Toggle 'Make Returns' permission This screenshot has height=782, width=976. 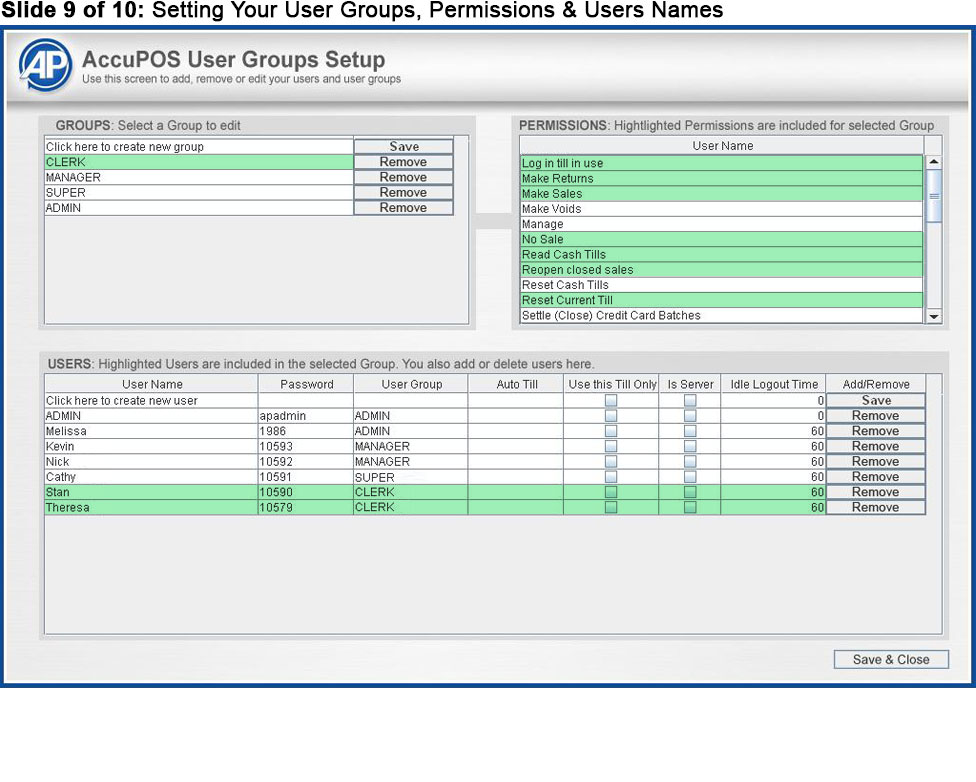pos(721,178)
